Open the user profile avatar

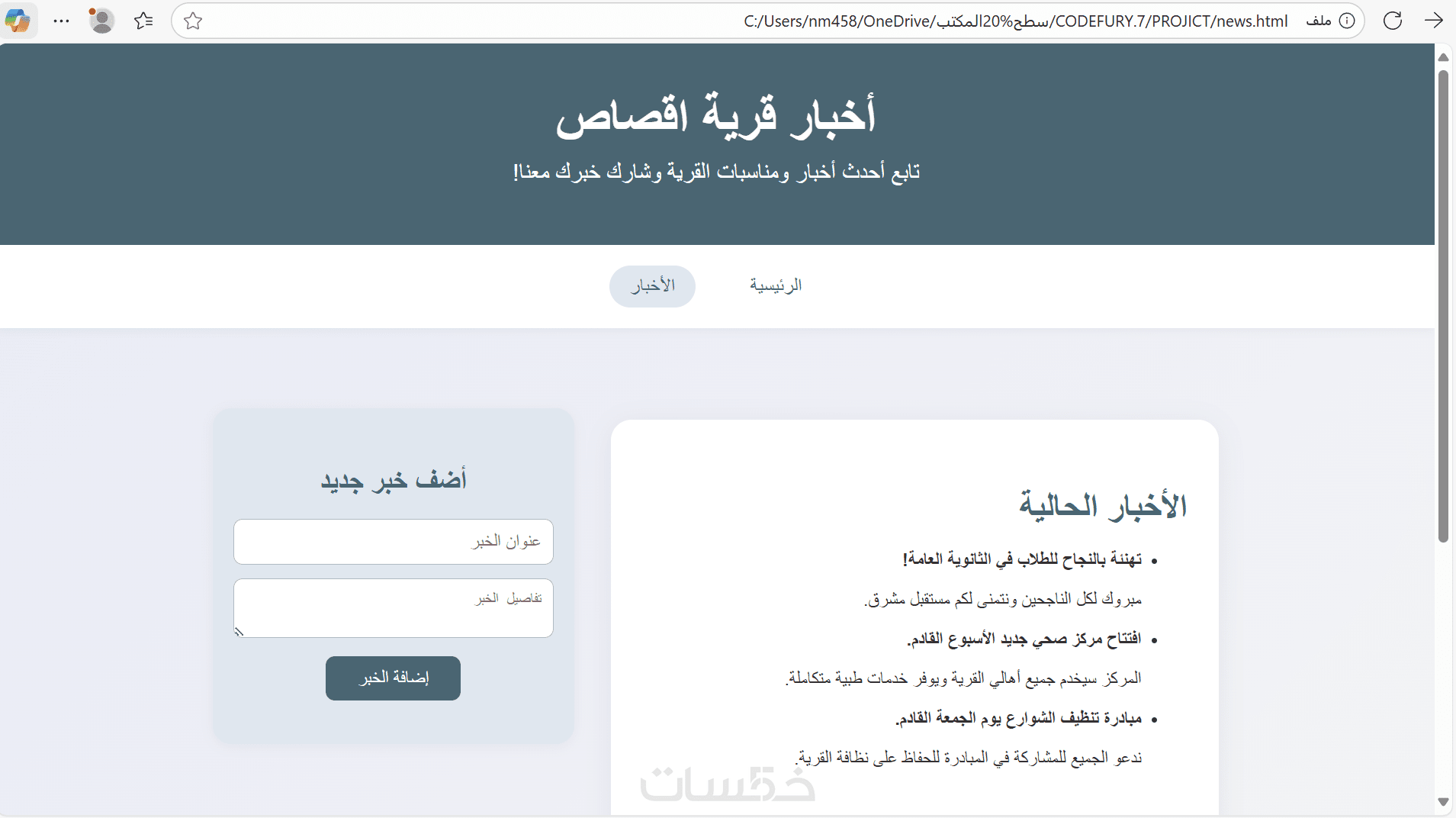(x=101, y=21)
